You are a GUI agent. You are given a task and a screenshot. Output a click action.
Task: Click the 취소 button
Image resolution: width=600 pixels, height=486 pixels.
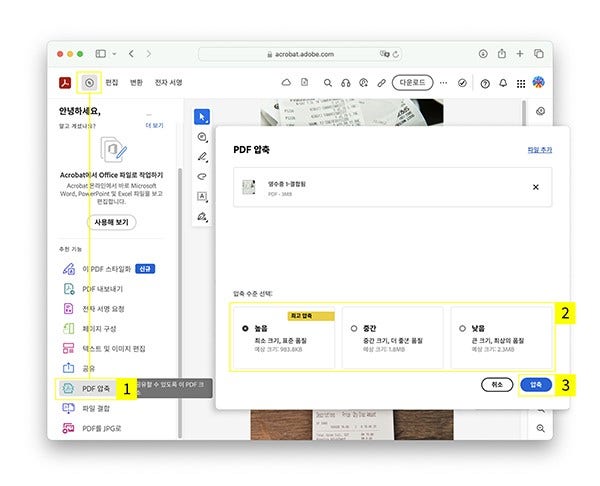[x=497, y=385]
